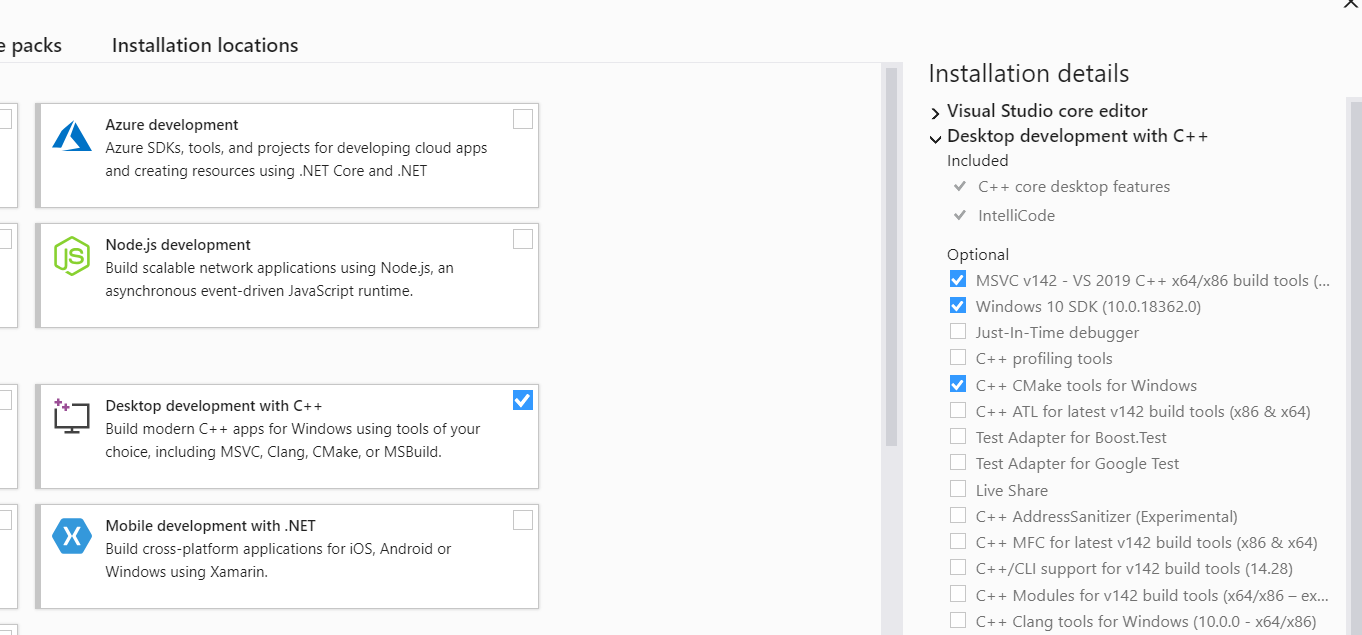Select the Node.js development card title
The height and width of the screenshot is (635, 1362).
pos(178,245)
